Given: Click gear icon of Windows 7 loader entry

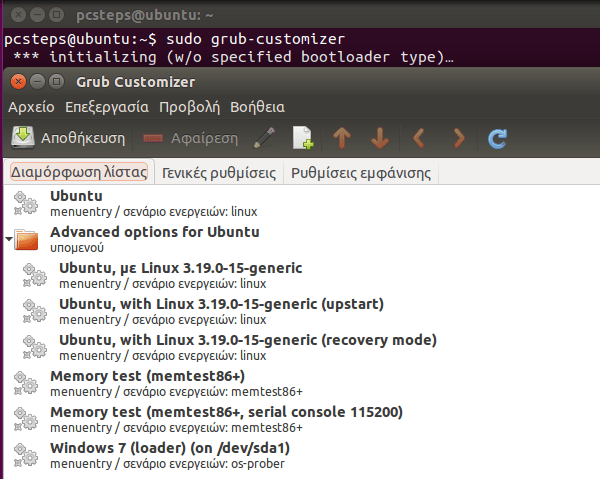Looking at the screenshot, I should coord(26,455).
